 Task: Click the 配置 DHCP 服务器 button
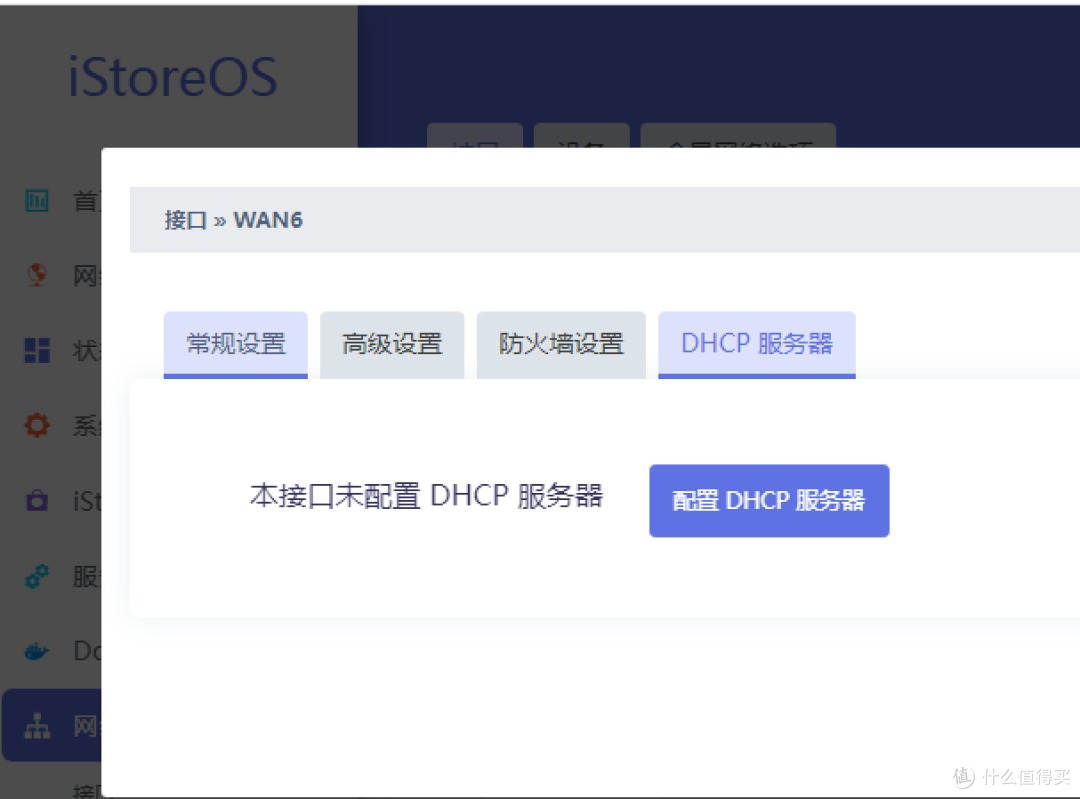coord(769,500)
